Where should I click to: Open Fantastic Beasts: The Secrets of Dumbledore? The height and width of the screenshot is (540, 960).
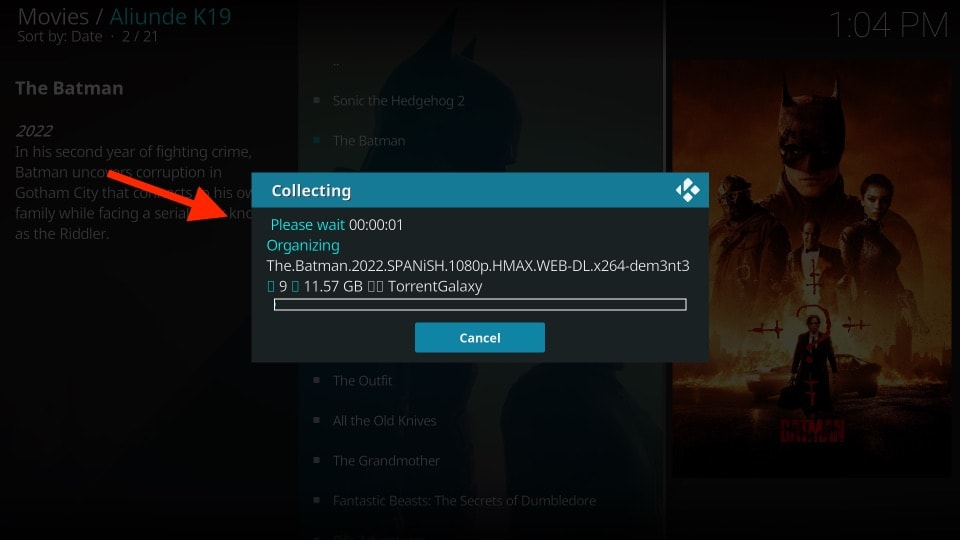point(464,501)
